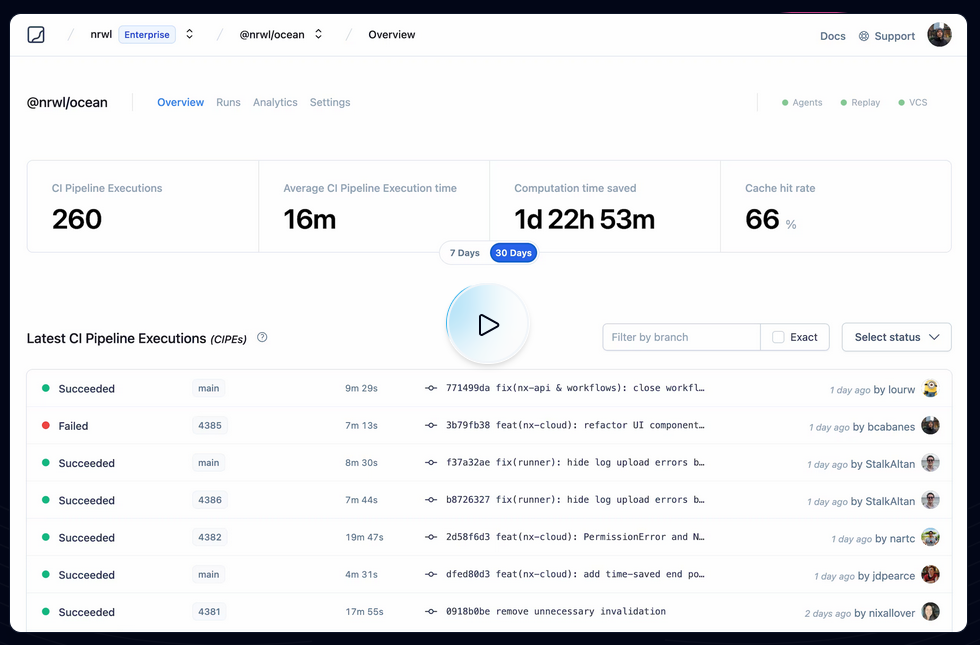Click green status dot for commit 771499da
Image resolution: width=980 pixels, height=645 pixels.
coord(46,388)
